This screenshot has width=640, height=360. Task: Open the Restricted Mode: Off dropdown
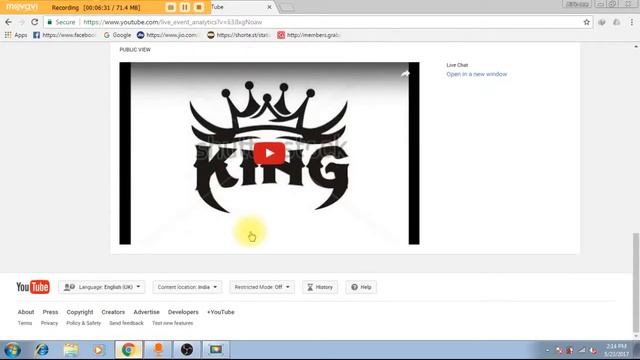pos(262,287)
